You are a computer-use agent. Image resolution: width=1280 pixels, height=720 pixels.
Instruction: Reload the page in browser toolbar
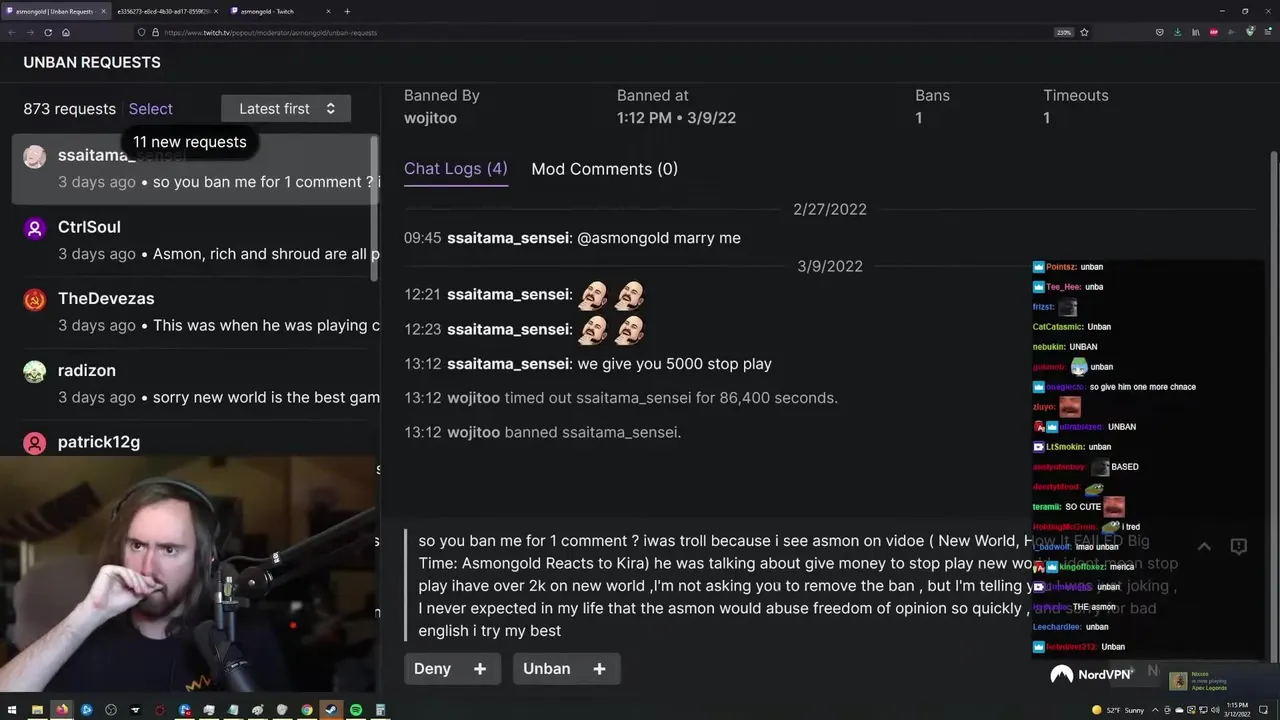(x=47, y=32)
